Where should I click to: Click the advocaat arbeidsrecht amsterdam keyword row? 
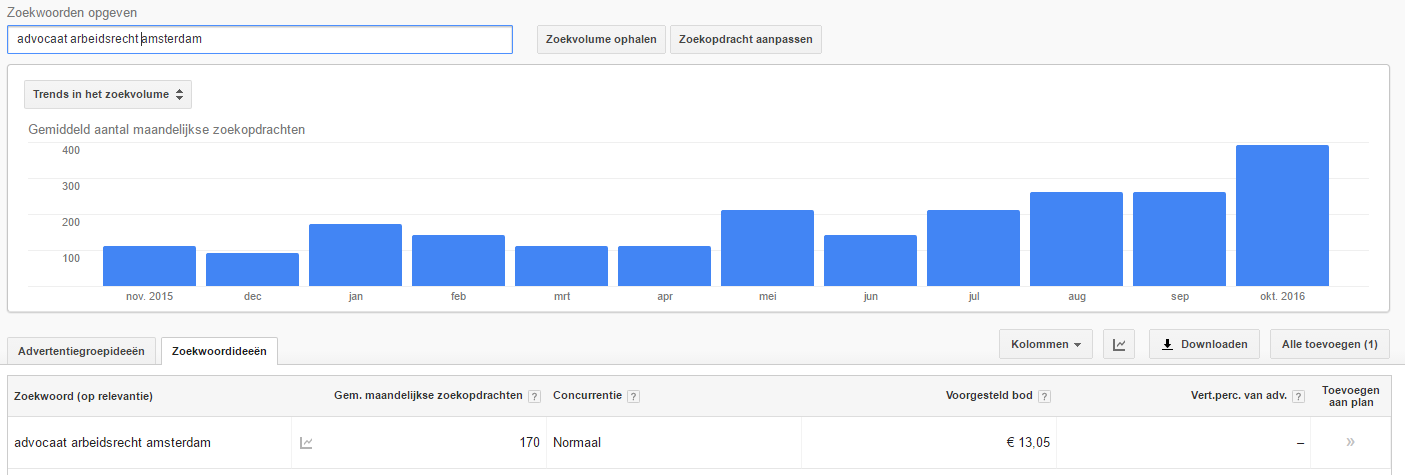pyautogui.click(x=112, y=443)
